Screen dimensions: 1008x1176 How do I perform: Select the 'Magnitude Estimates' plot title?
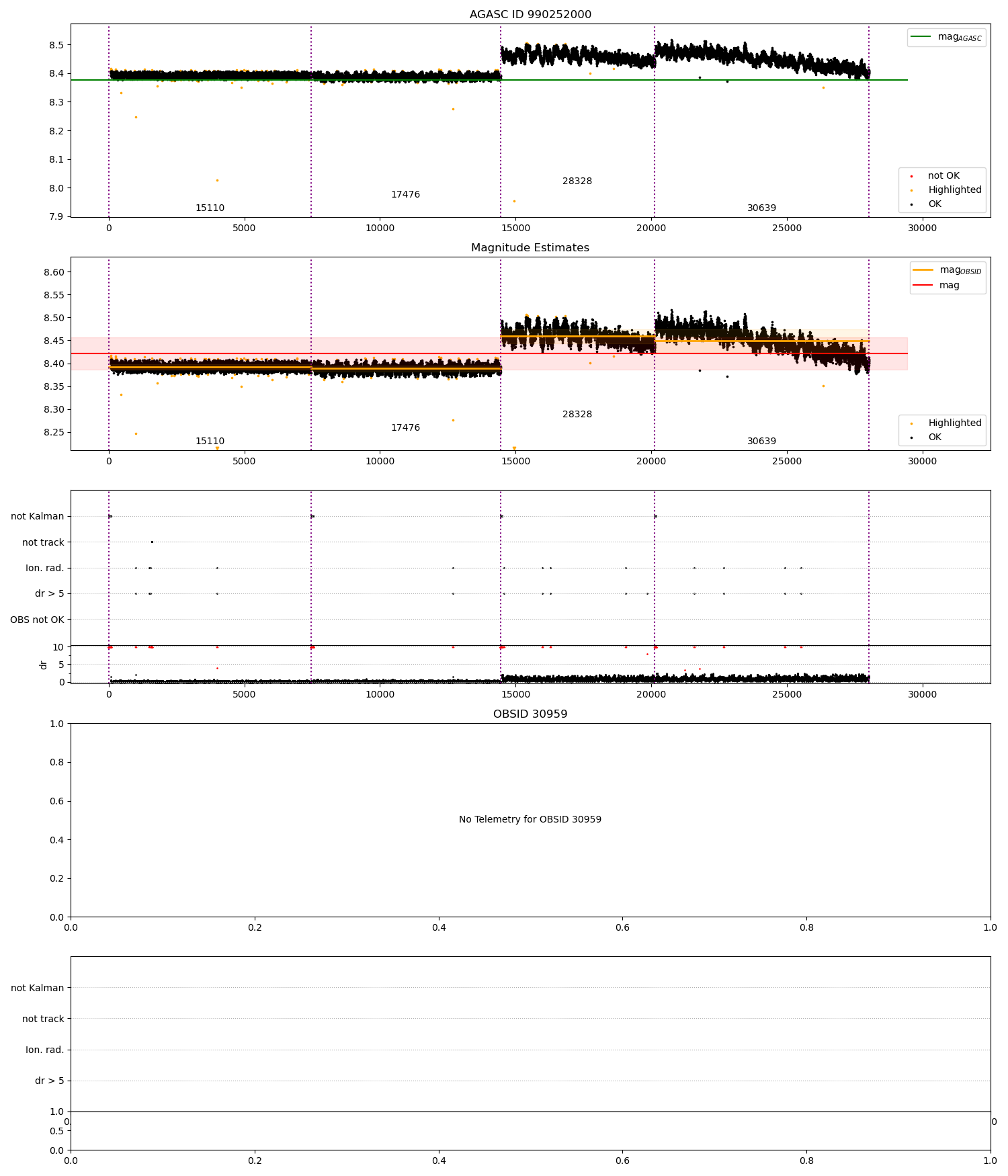pos(530,248)
